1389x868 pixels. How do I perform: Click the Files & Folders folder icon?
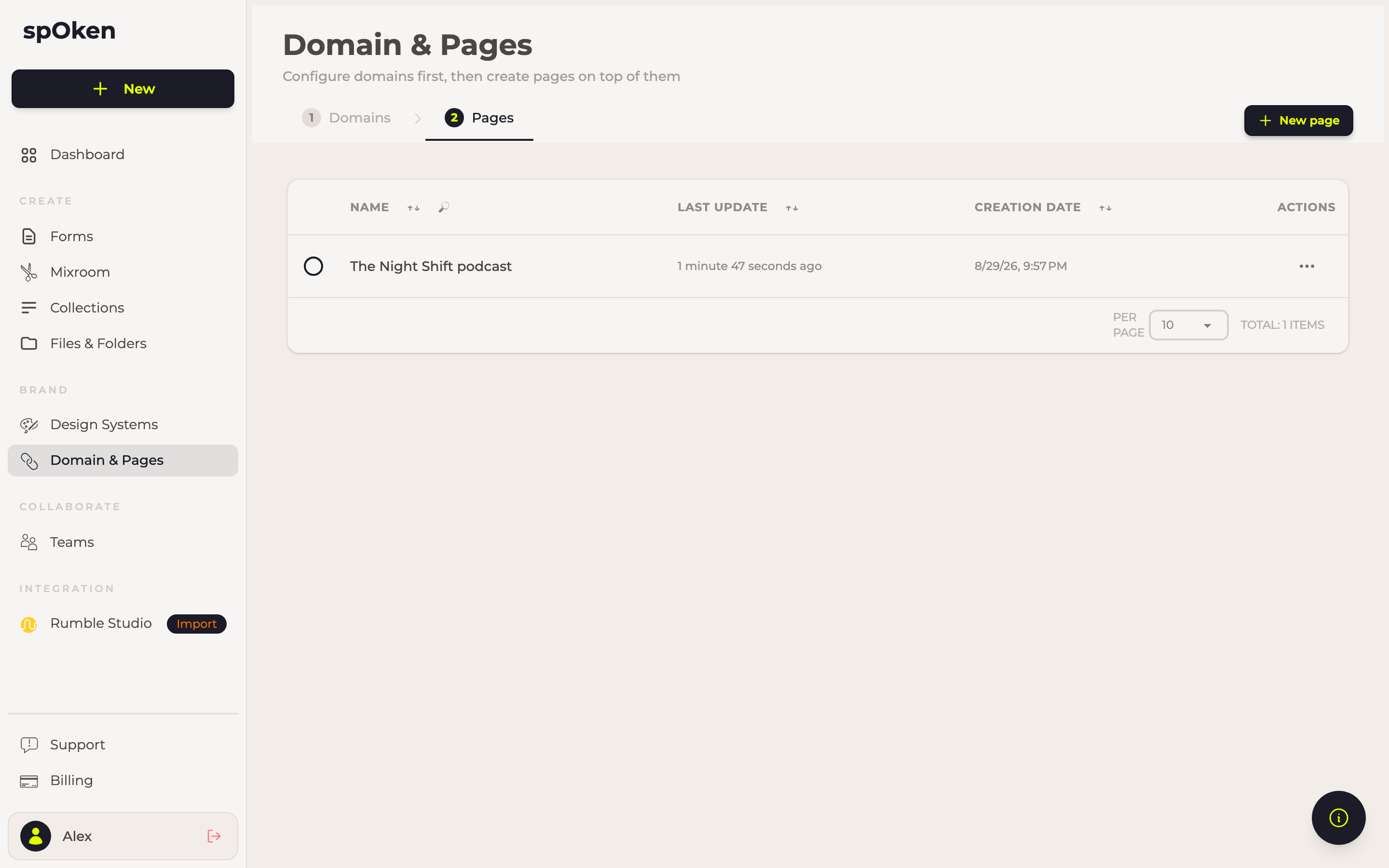[x=29, y=343]
